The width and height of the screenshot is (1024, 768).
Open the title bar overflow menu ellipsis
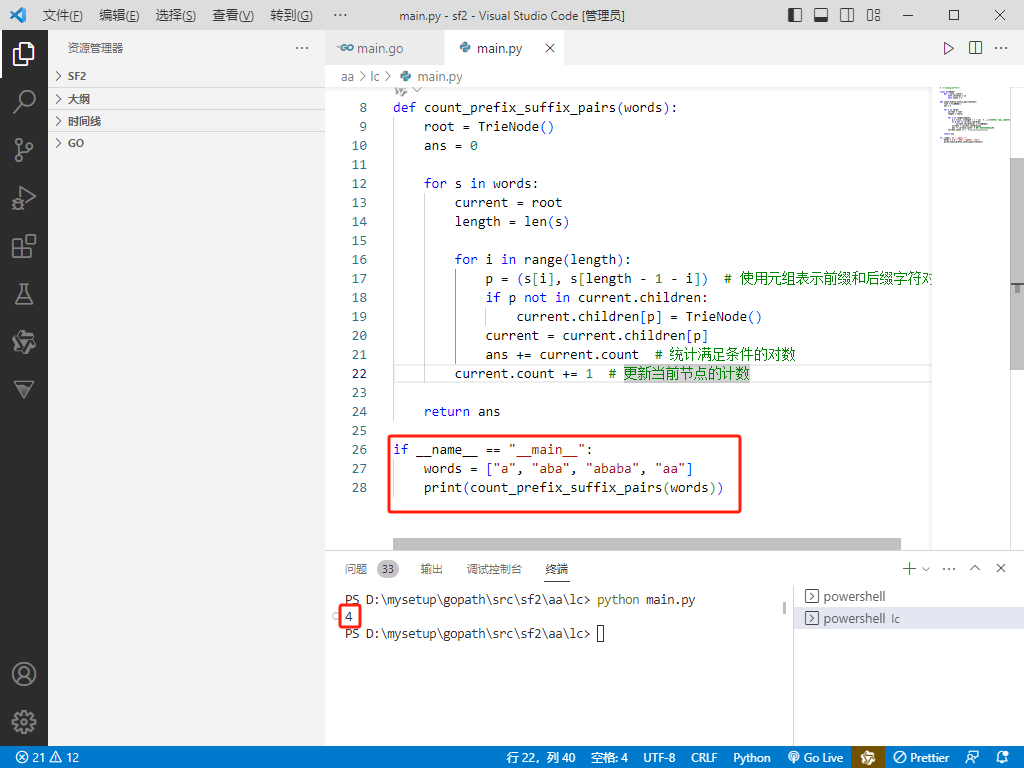(x=340, y=15)
